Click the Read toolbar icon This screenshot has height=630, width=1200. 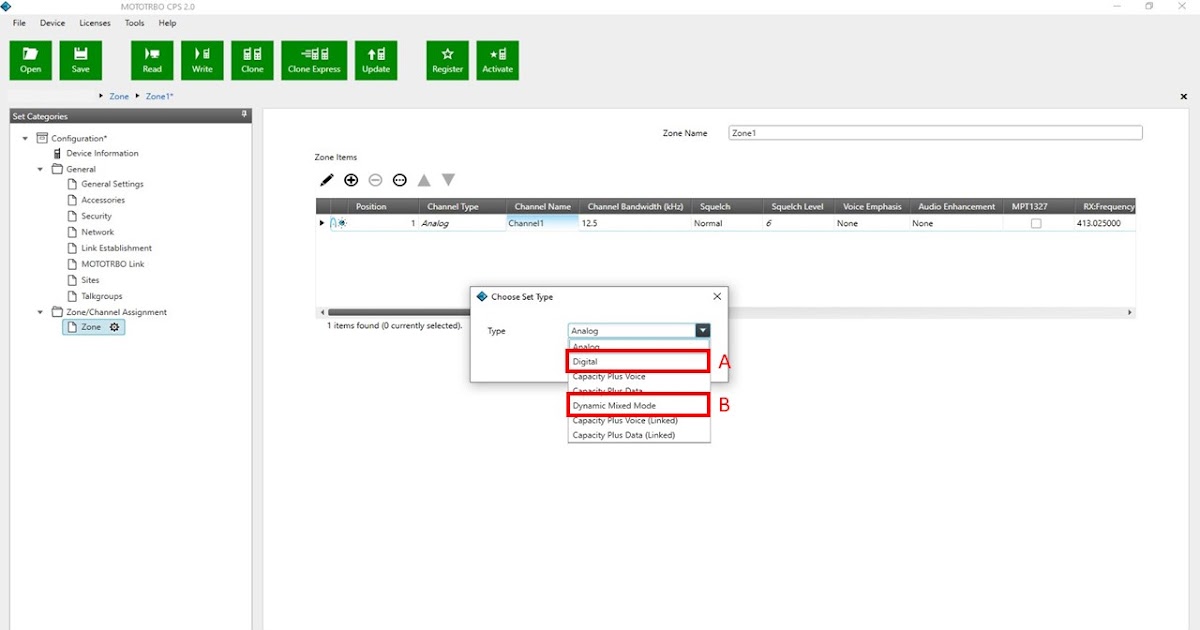click(152, 59)
